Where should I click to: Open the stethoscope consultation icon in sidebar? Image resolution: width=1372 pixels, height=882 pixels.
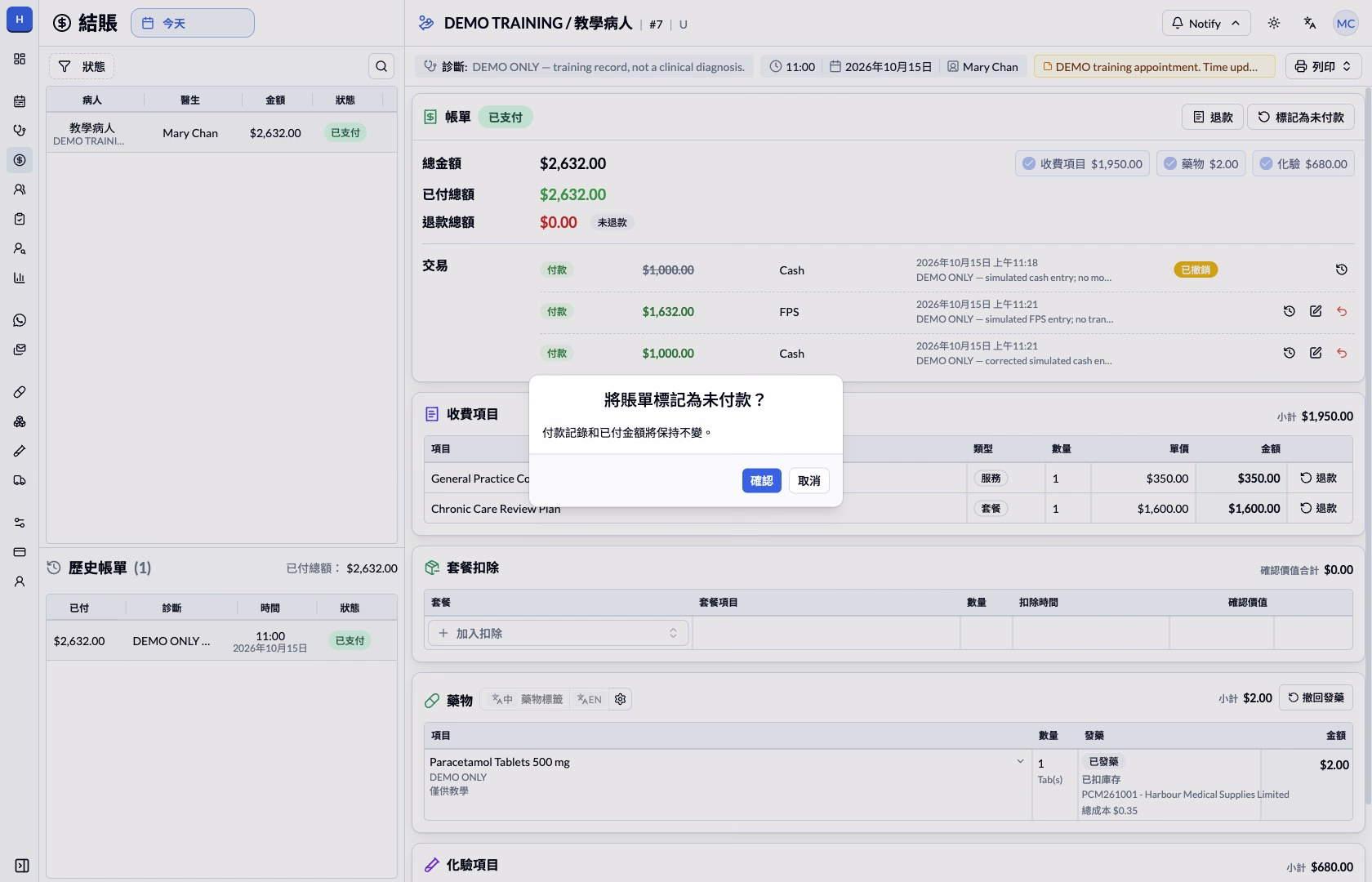click(20, 131)
